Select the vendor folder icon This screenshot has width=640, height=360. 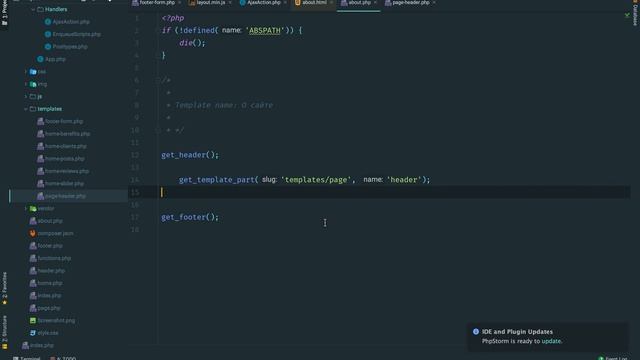pos(33,209)
